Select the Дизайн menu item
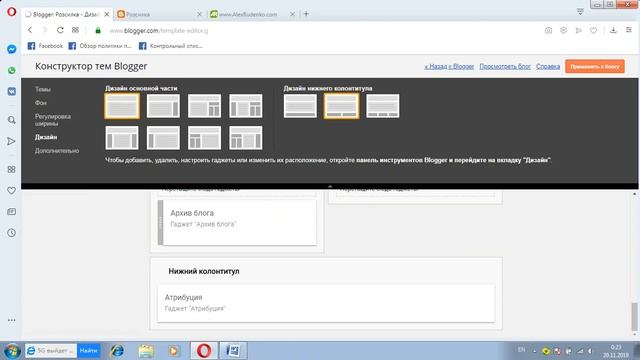The height and width of the screenshot is (360, 640). pos(46,137)
